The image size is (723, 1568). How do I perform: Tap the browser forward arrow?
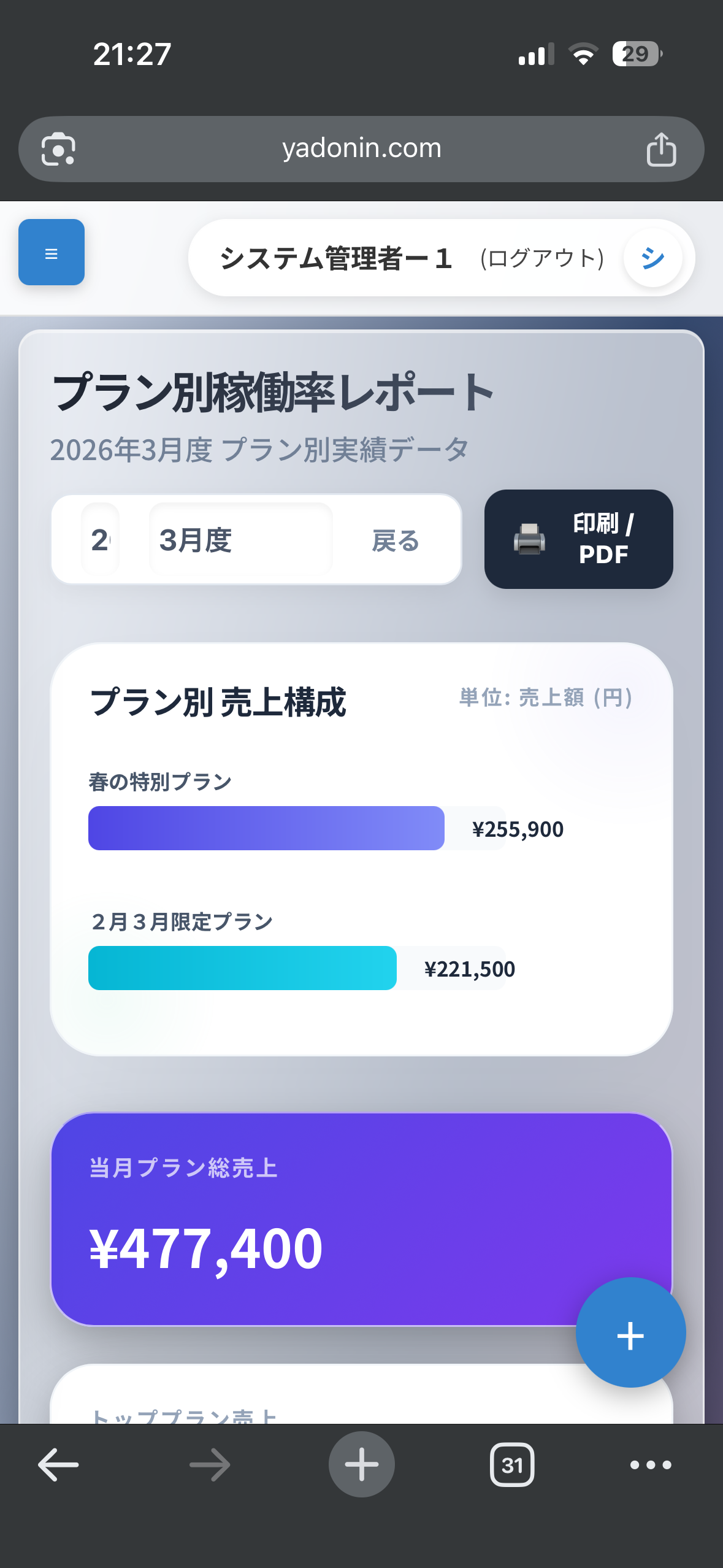[210, 1465]
